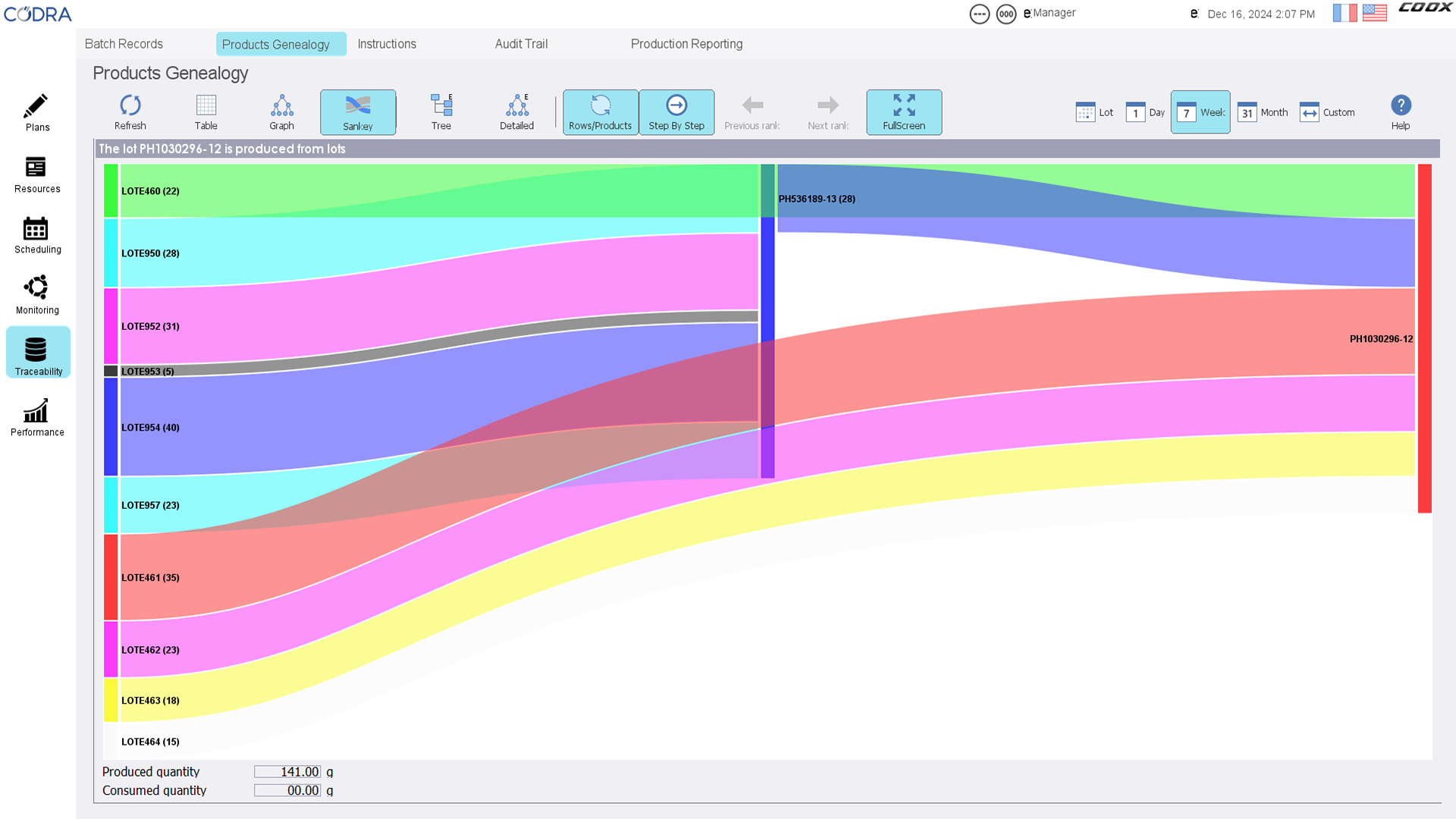Click the Consumed quantity field
The width and height of the screenshot is (1456, 819).
coord(287,790)
